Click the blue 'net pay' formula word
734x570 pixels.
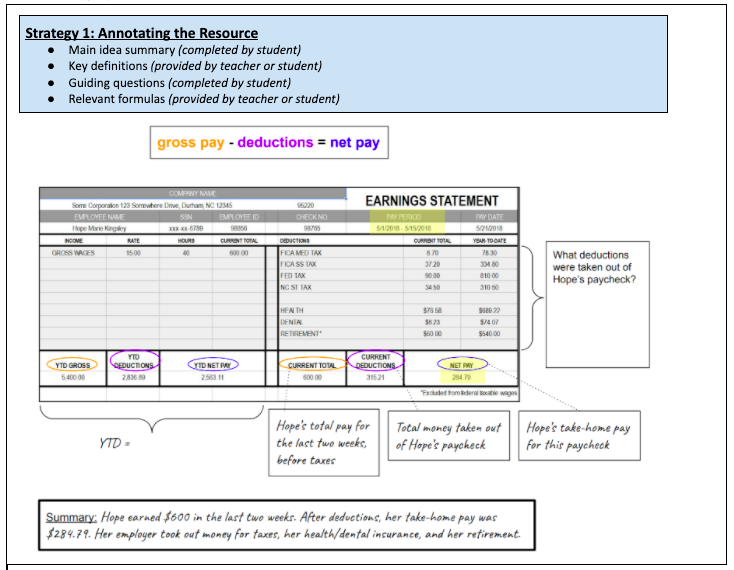355,143
